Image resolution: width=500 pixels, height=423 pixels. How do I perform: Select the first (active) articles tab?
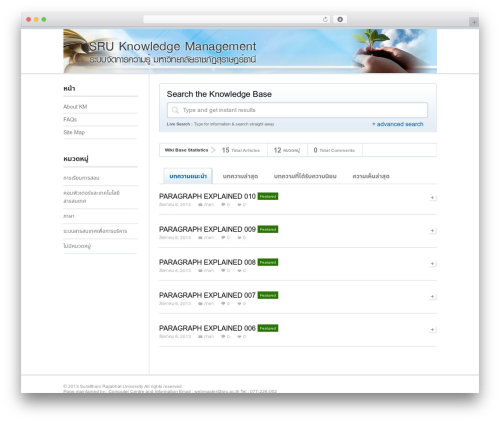click(188, 176)
